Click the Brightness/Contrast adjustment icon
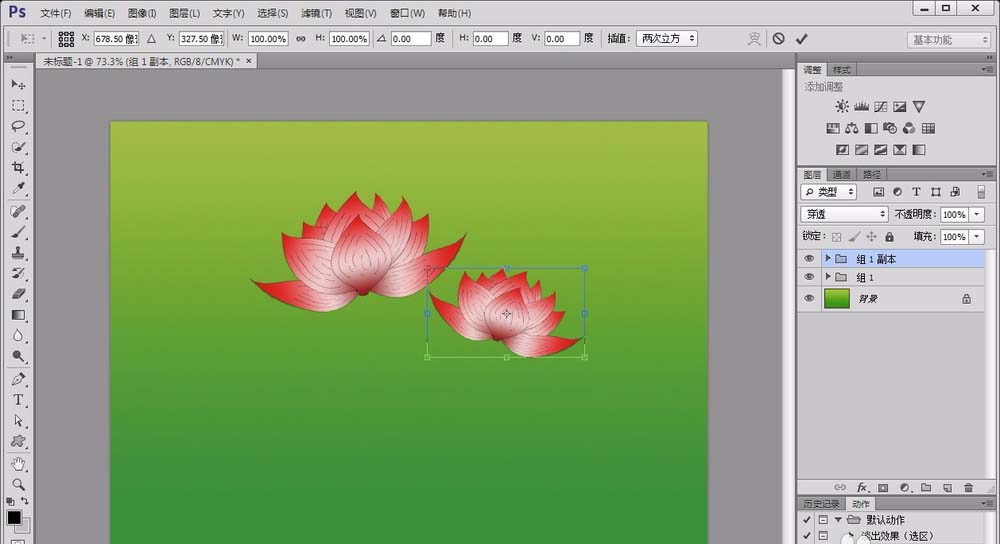Image resolution: width=1000 pixels, height=544 pixels. tap(842, 106)
